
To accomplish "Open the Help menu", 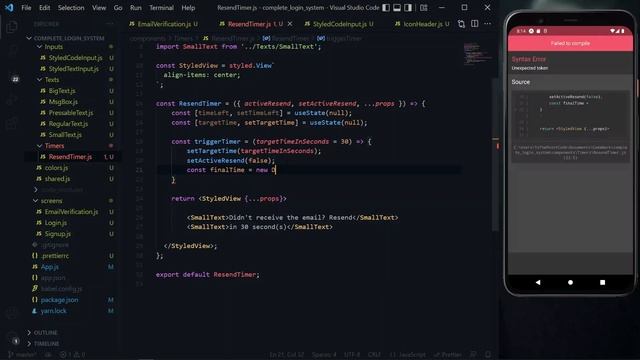I will (188, 8).
